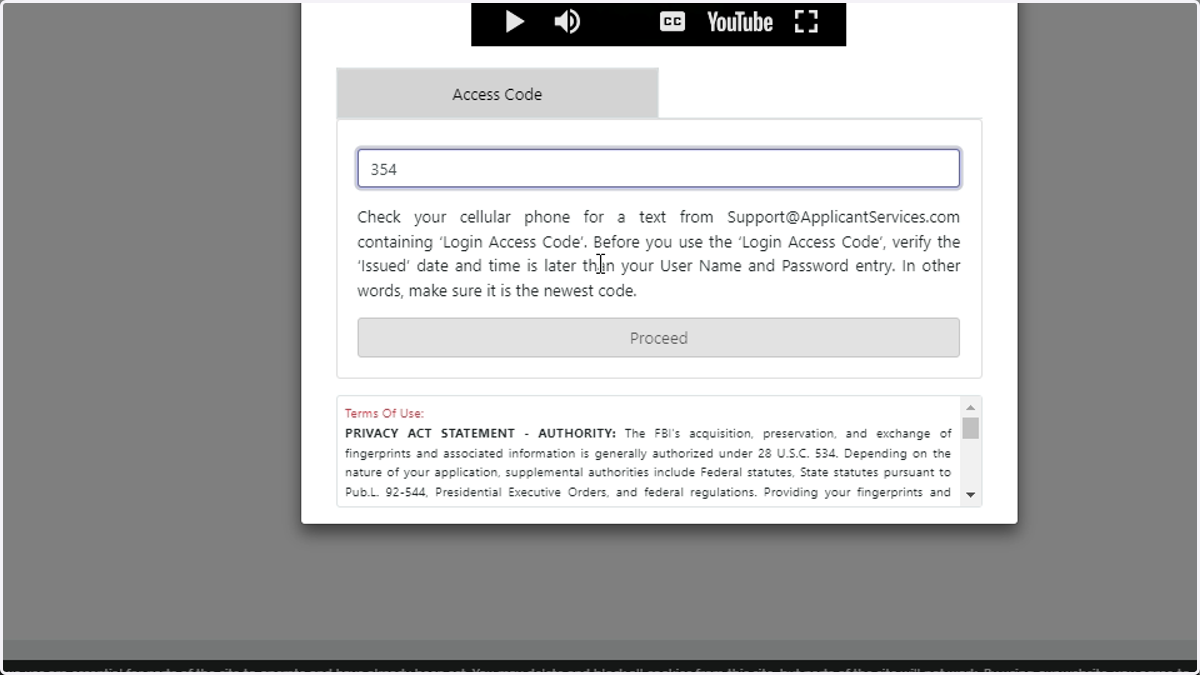This screenshot has height=675, width=1200.
Task: Click the access code input field
Action: click(x=659, y=169)
